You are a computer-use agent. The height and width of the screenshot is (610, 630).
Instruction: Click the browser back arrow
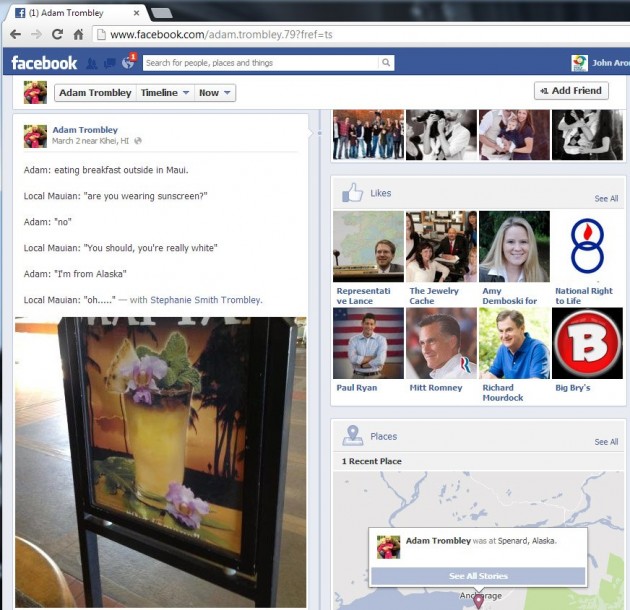(x=15, y=34)
